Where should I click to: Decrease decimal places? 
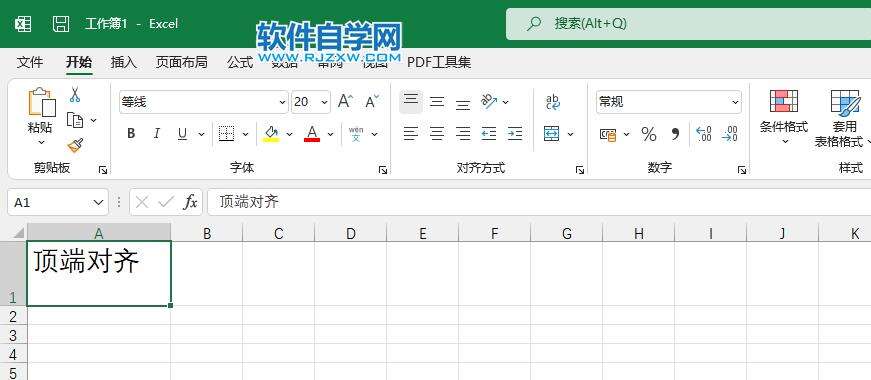730,134
